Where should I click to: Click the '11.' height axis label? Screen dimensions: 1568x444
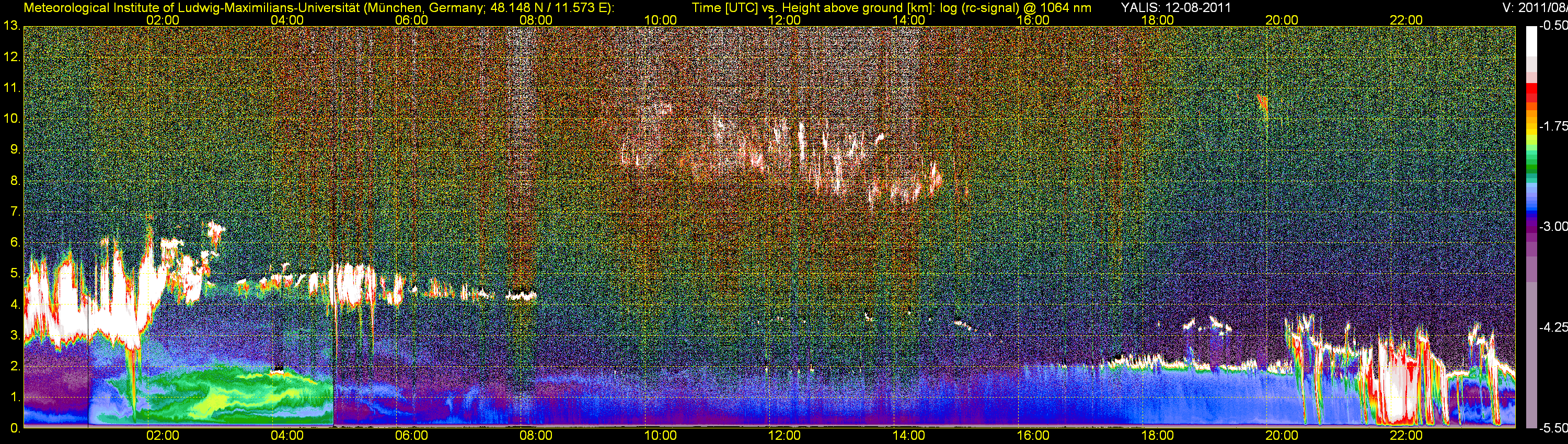(x=11, y=88)
